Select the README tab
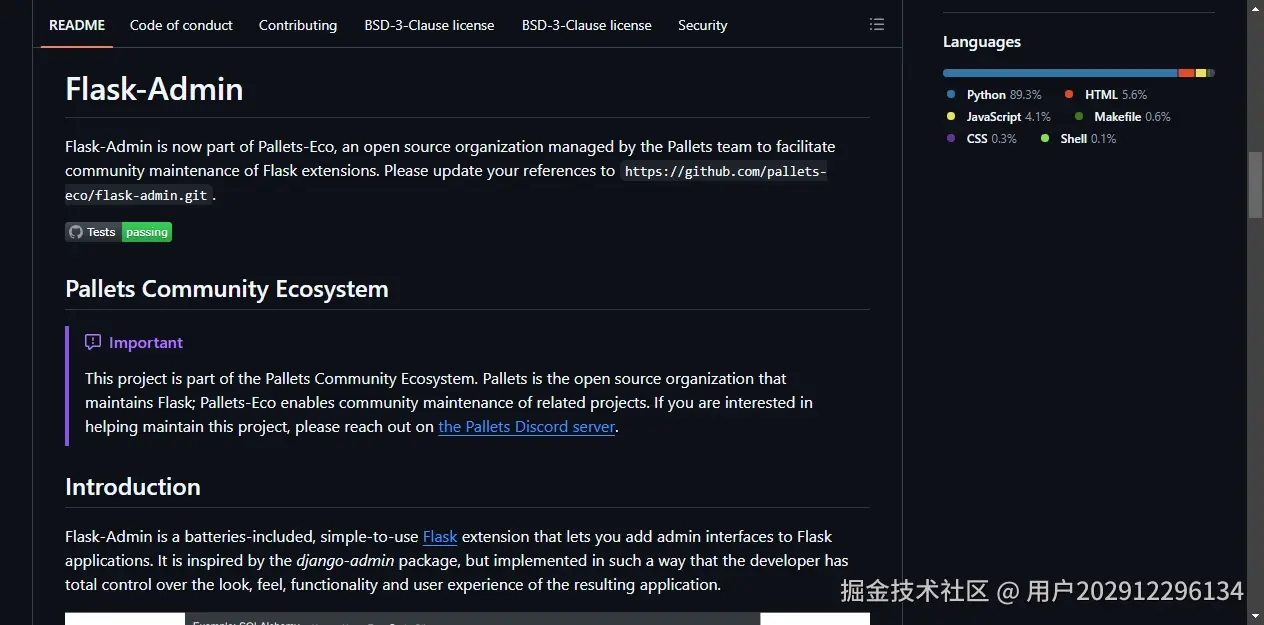 tap(77, 25)
